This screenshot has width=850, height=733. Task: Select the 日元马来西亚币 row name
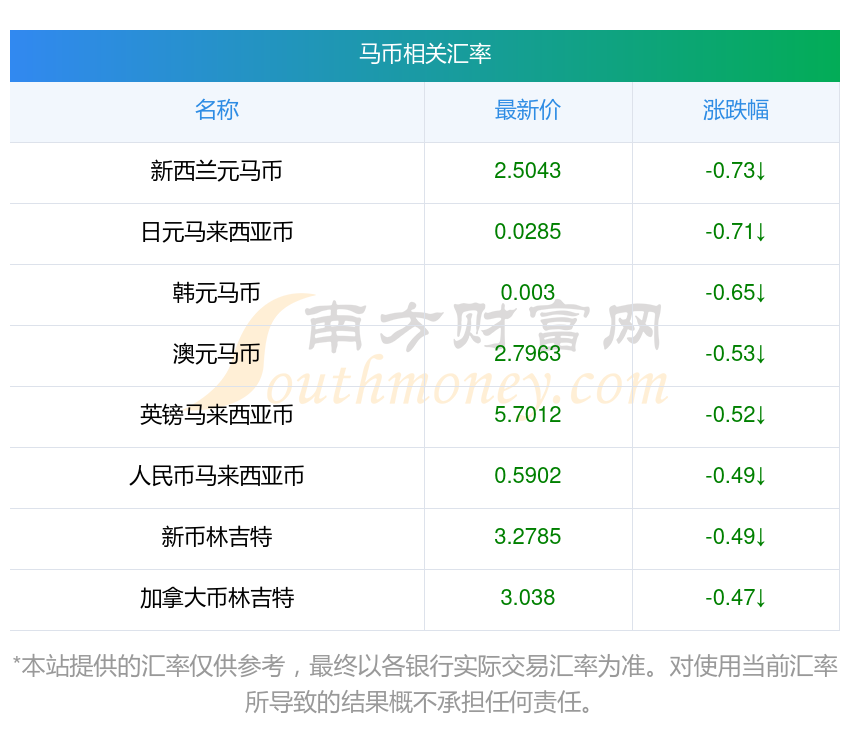click(217, 232)
